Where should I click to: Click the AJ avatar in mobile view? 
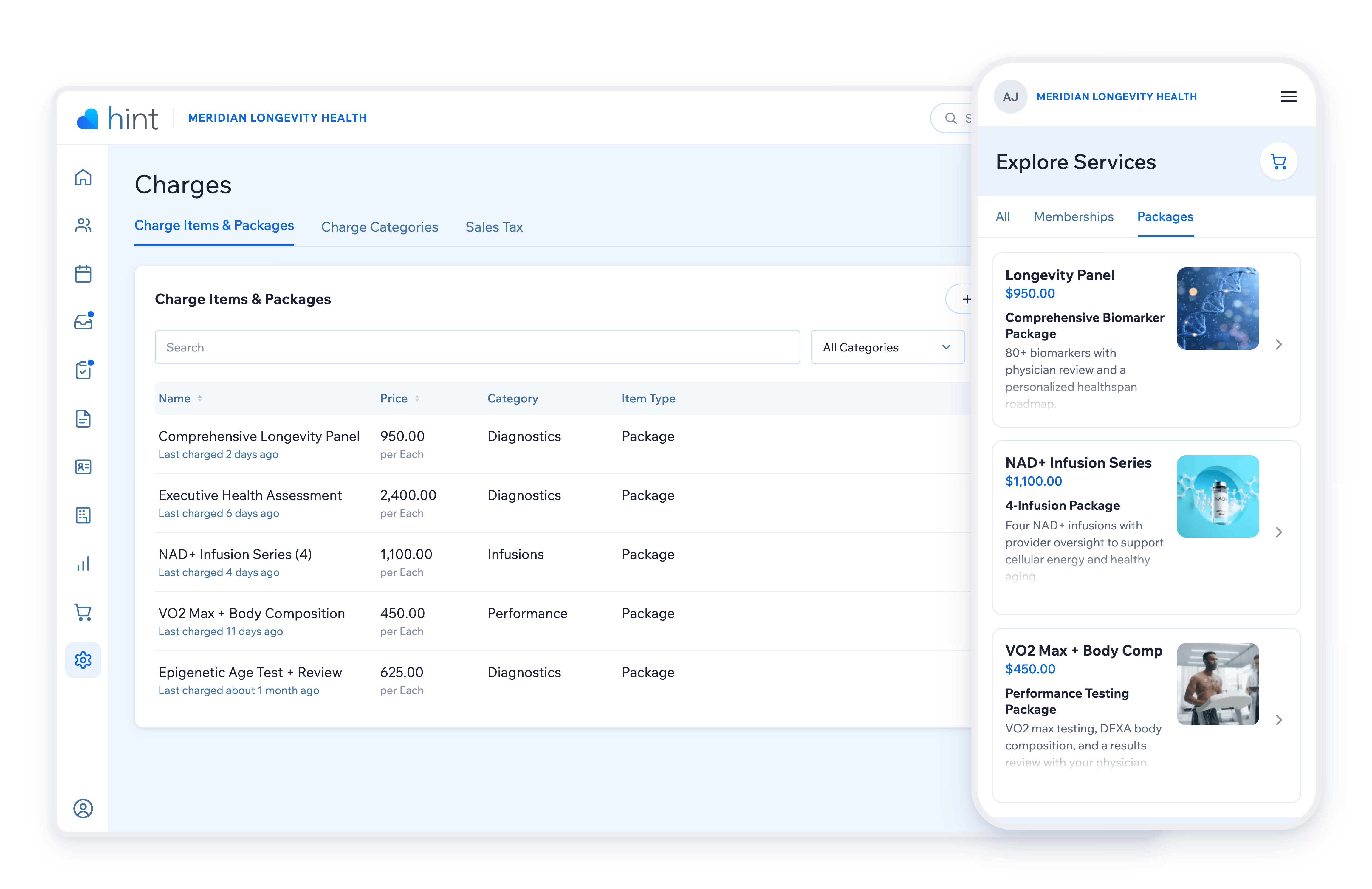point(1010,97)
